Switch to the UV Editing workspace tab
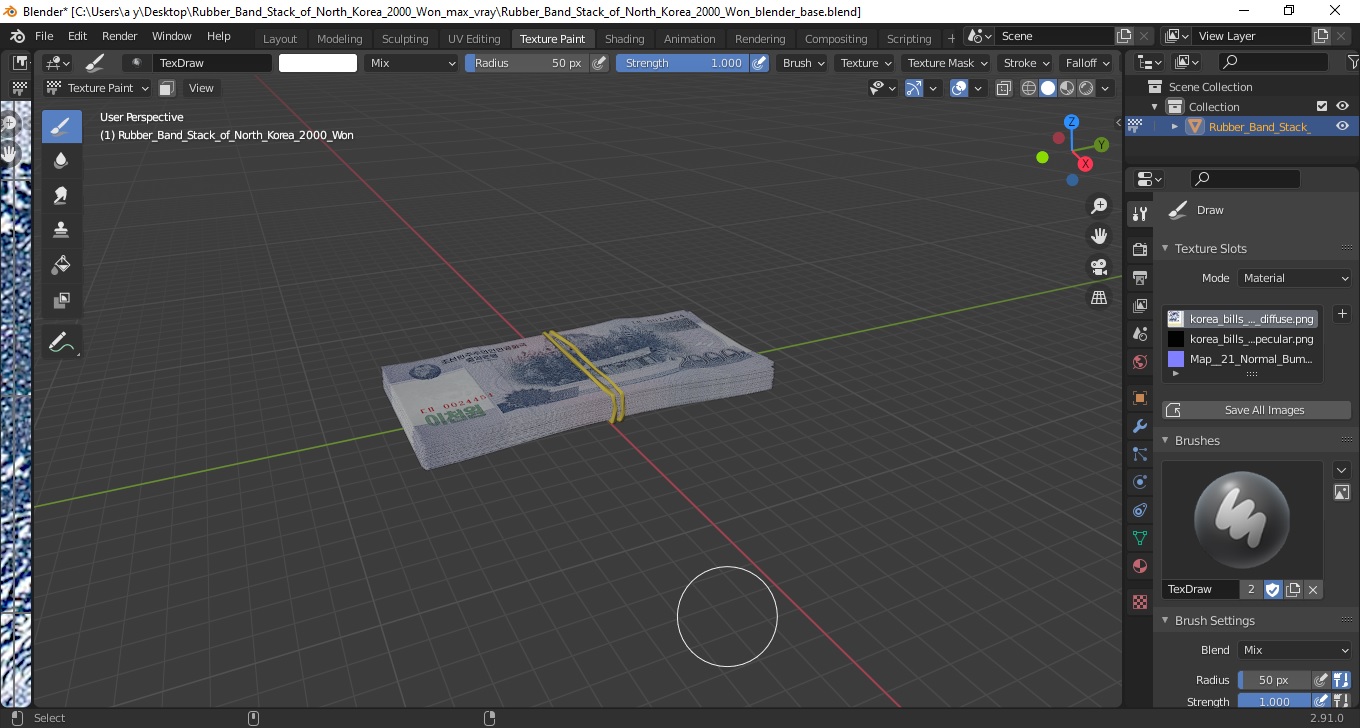 474,39
